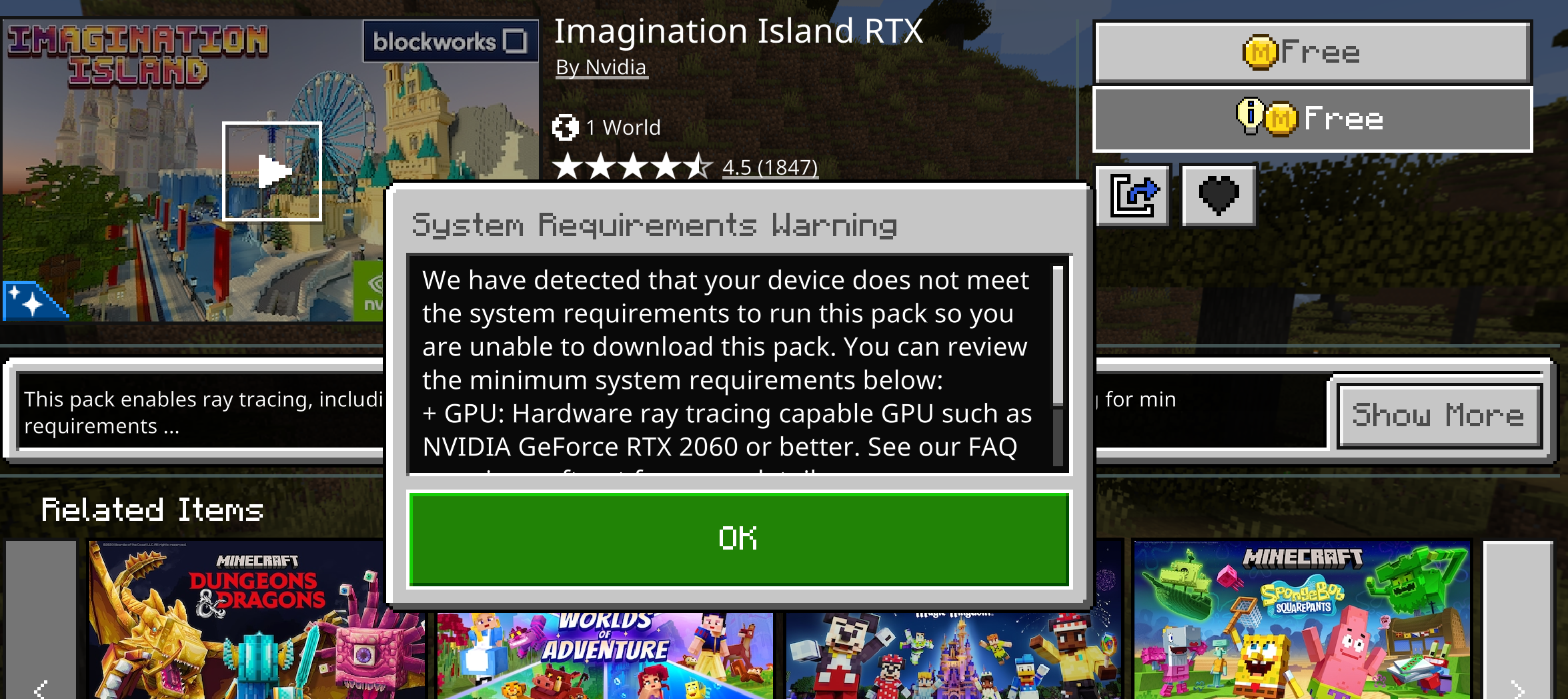Click the blockworks logo on the banner
This screenshot has width=1568, height=699.
[x=450, y=41]
